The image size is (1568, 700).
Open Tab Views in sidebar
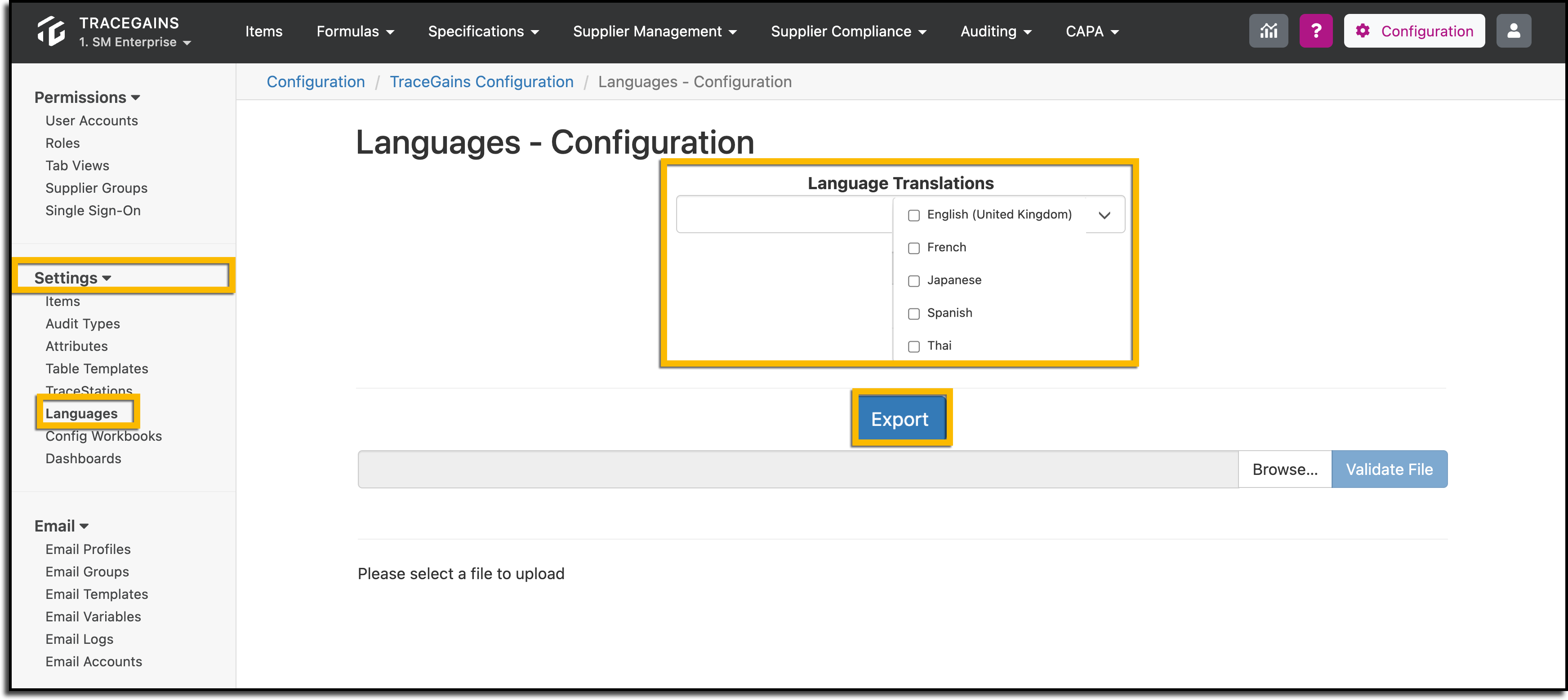coord(77,165)
